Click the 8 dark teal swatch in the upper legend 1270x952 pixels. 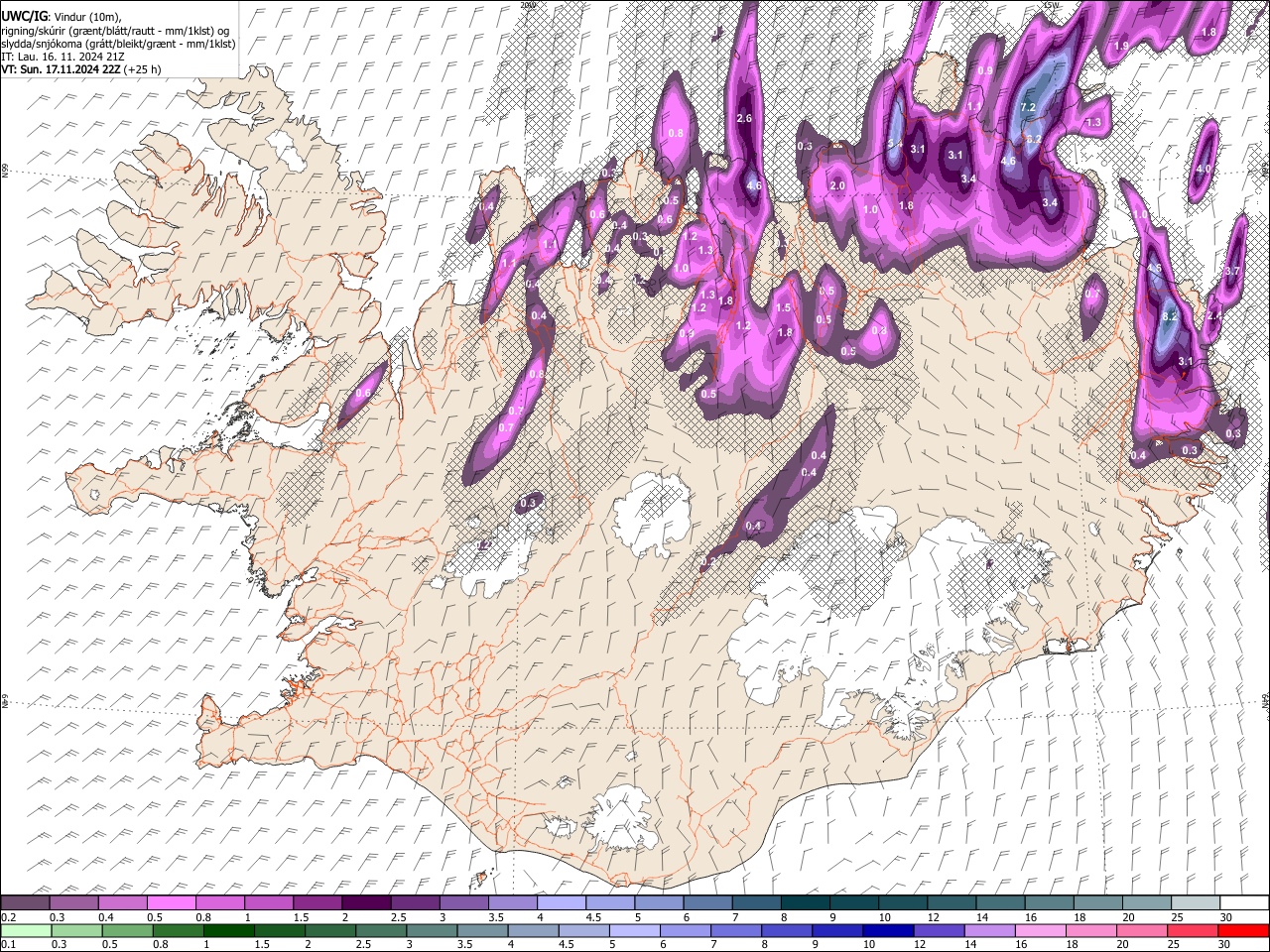[806, 902]
